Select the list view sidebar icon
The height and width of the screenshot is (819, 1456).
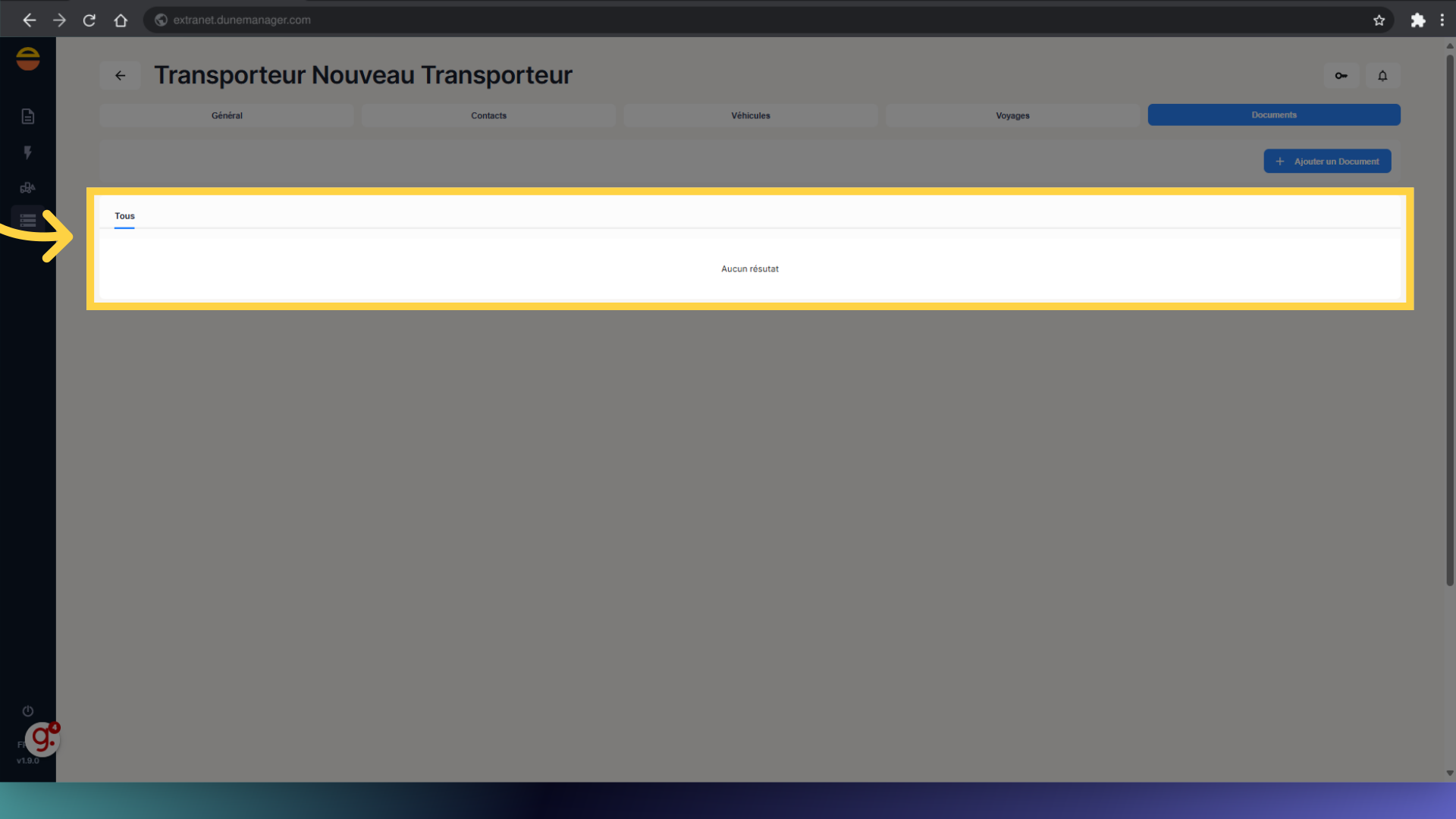pyautogui.click(x=28, y=221)
